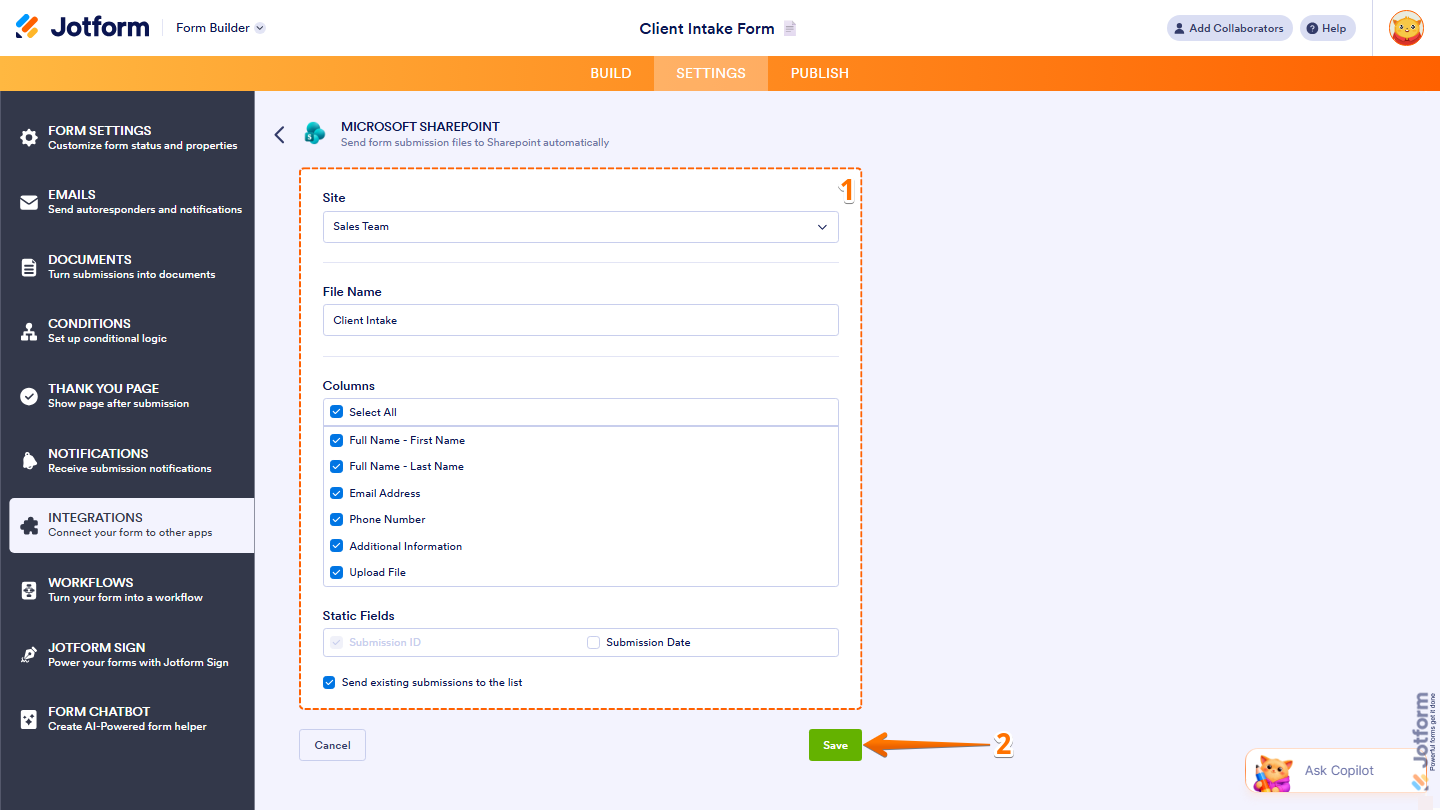Open Emails section in the sidebar
The width and height of the screenshot is (1440, 810).
pos(127,202)
